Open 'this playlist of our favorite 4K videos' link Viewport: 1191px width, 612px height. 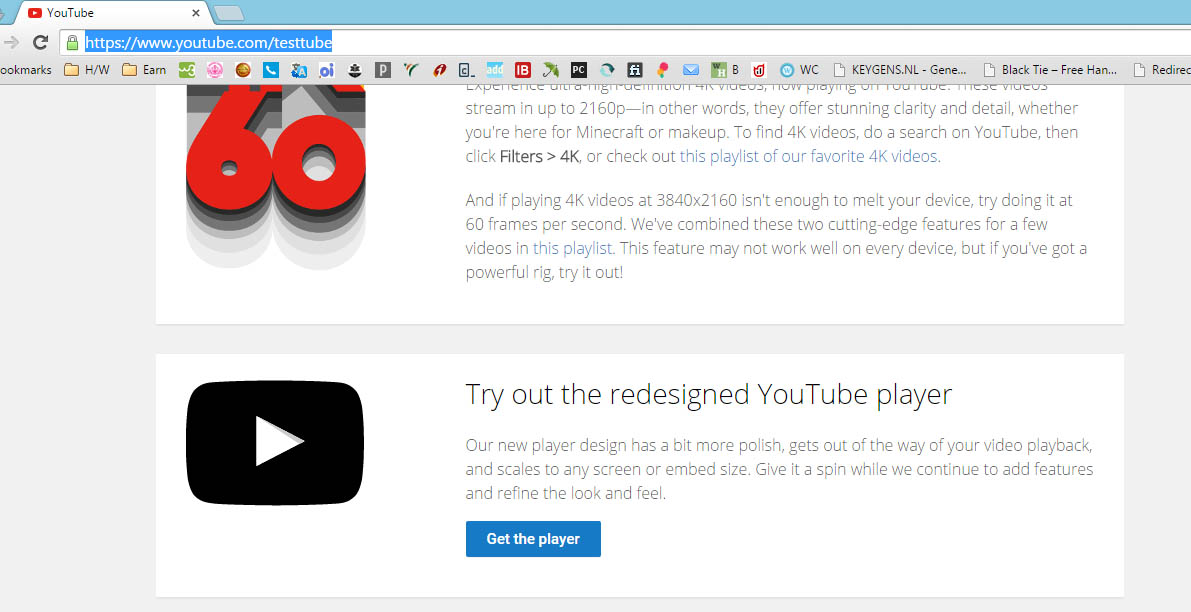(x=809, y=156)
